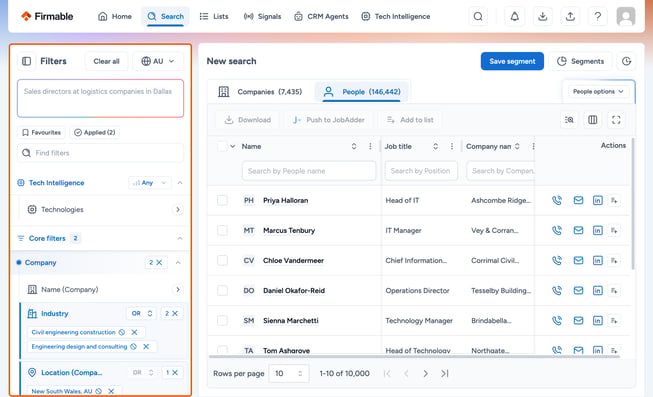Image resolution: width=653 pixels, height=397 pixels.
Task: Remove New South Wales, AU chip
Action: 111,391
